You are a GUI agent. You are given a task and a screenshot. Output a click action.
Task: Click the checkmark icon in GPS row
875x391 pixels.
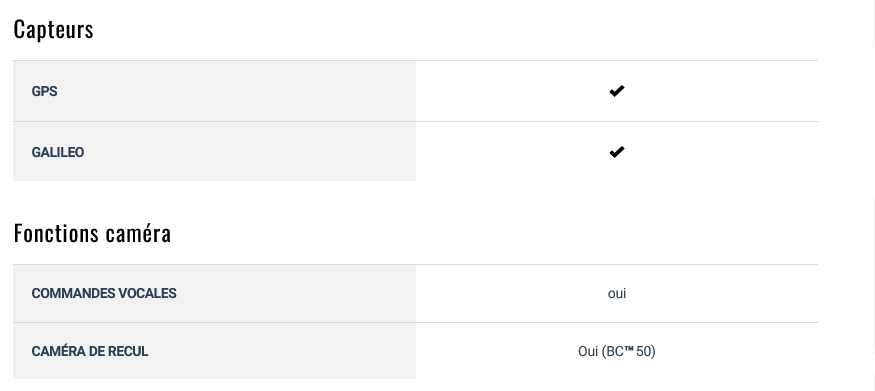617,91
